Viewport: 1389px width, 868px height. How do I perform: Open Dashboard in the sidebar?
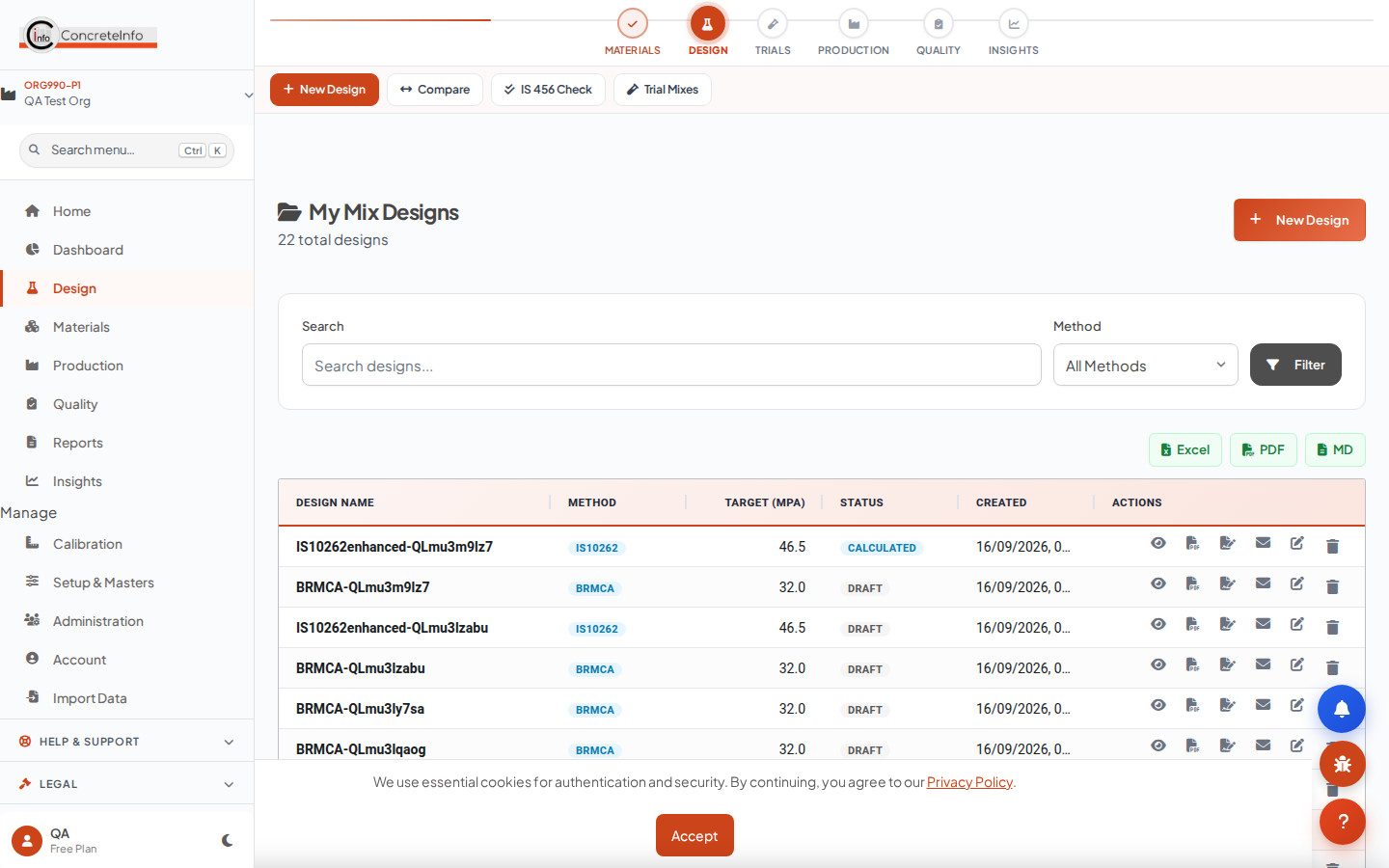(126, 250)
